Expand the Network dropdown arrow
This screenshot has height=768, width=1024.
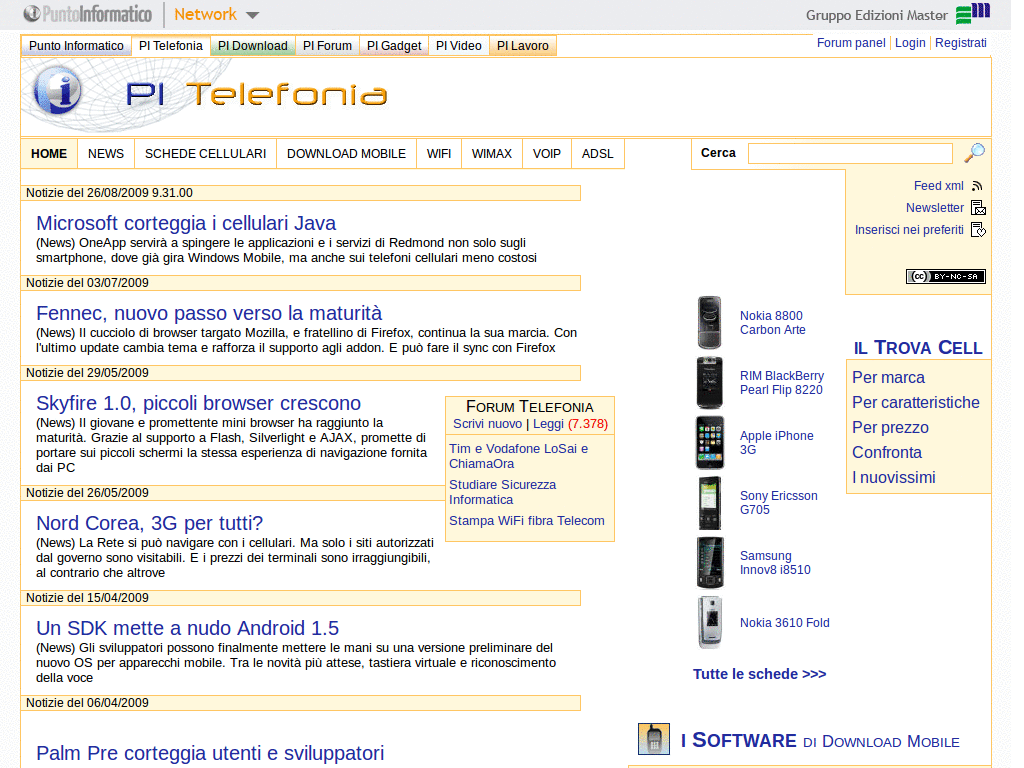point(253,15)
